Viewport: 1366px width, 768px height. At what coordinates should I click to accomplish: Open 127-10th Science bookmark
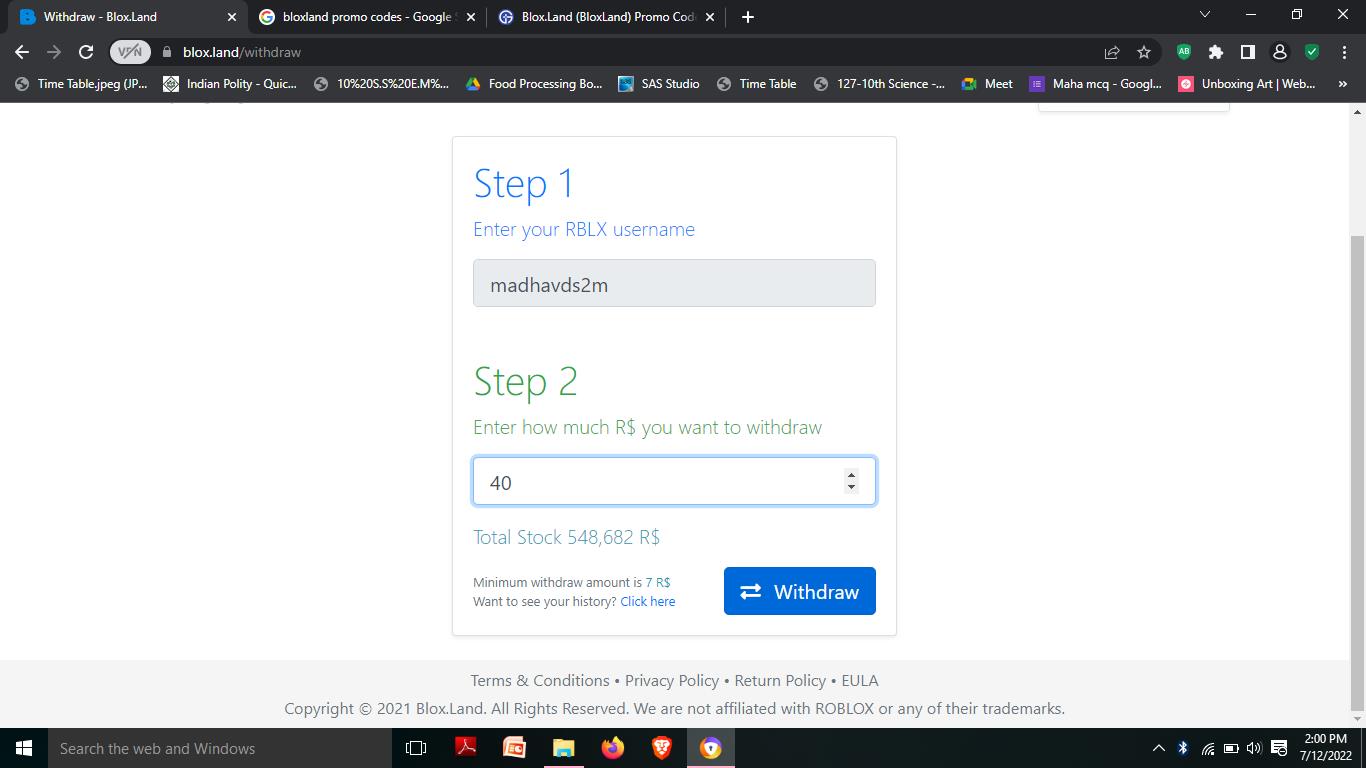click(x=879, y=84)
